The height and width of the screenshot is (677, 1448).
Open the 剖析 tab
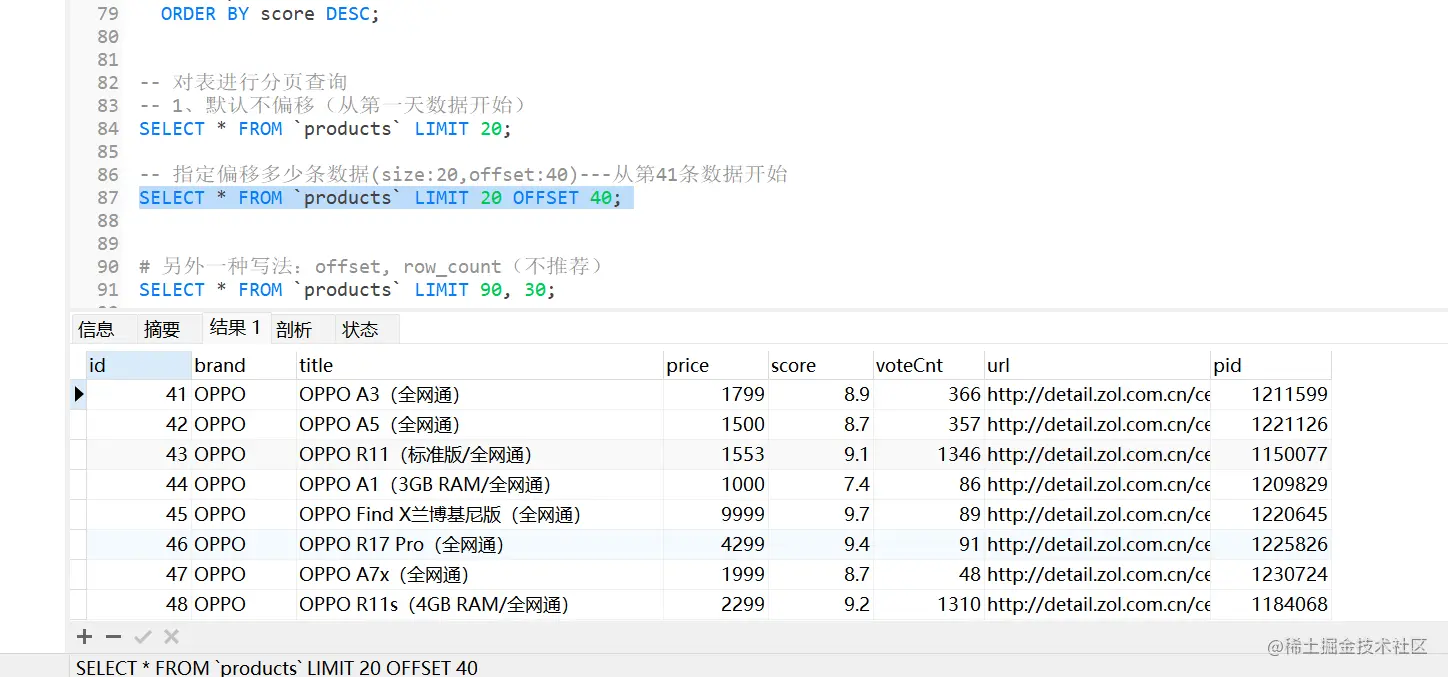coord(294,329)
